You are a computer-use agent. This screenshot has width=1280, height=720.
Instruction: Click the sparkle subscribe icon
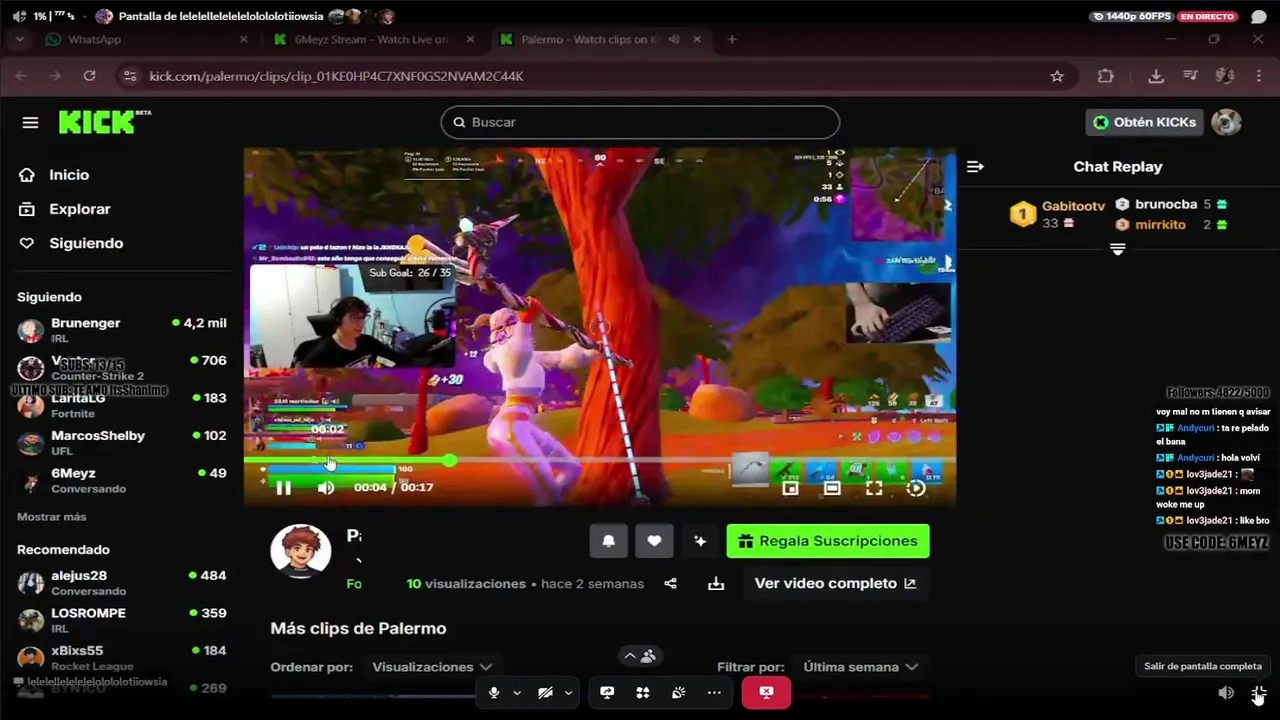point(700,541)
